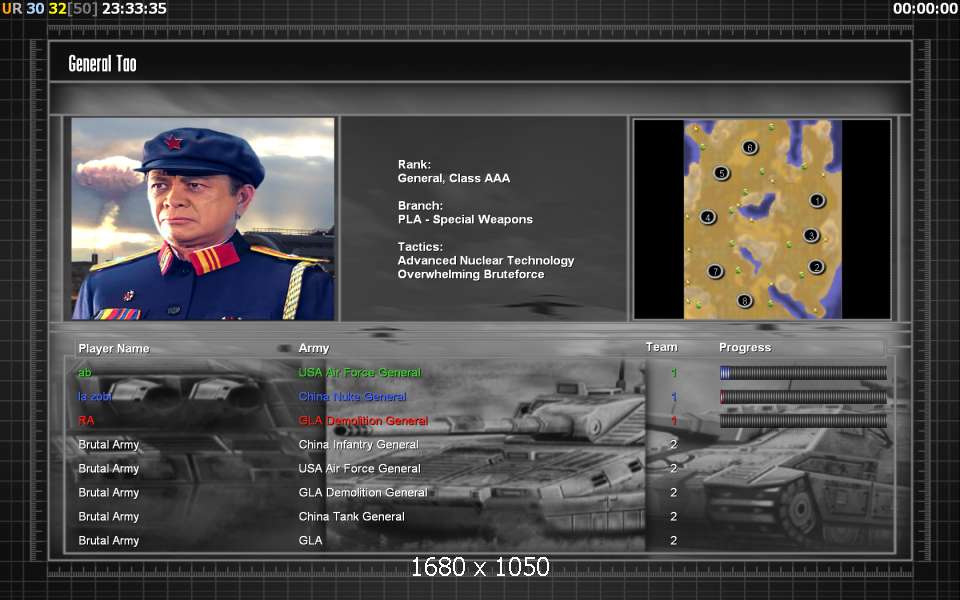Click start position 5 marker on minimap
This screenshot has width=960, height=600.
721,173
